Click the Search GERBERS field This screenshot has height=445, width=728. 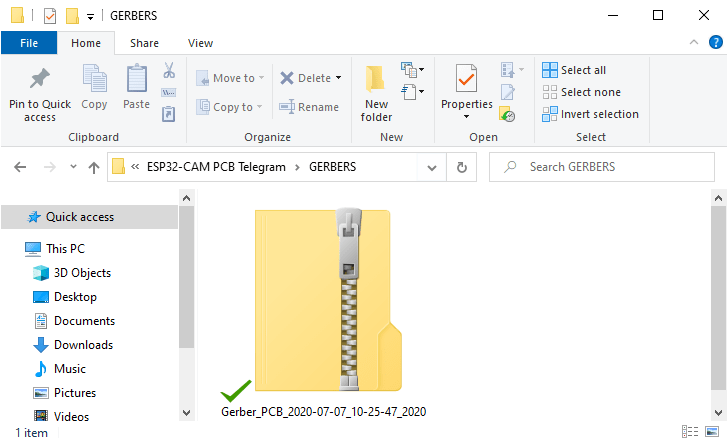(602, 167)
